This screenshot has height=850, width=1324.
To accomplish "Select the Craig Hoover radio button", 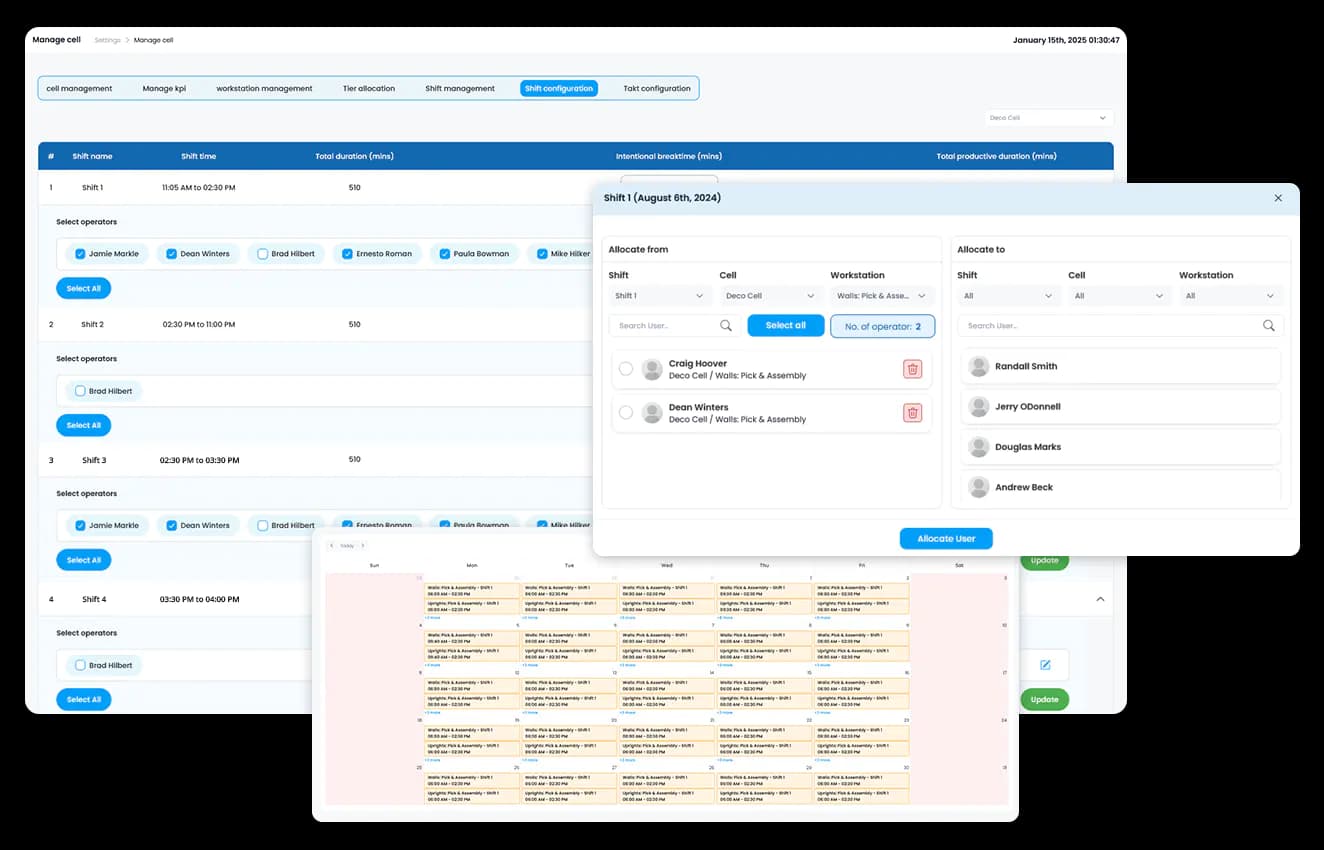I will tap(626, 369).
